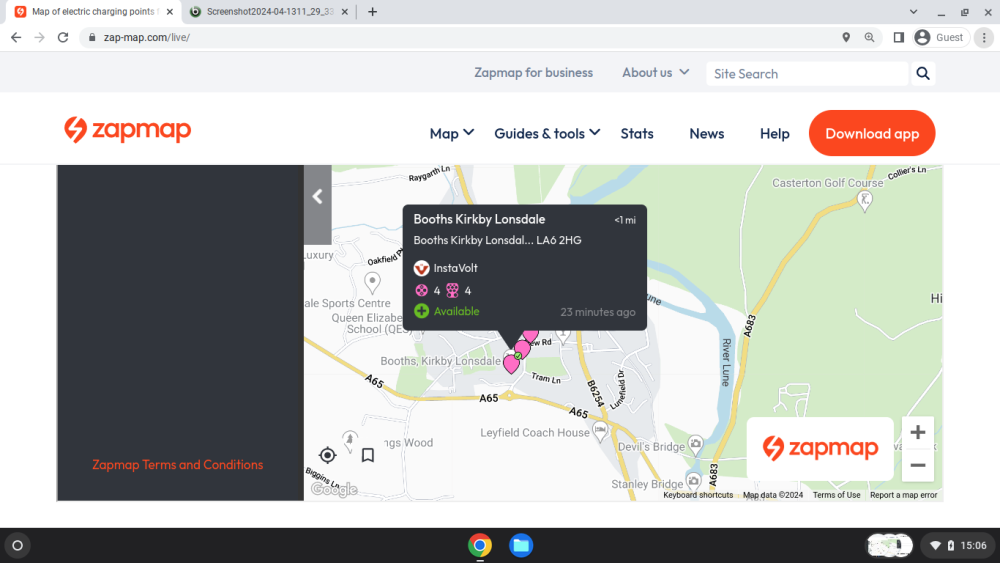The width and height of the screenshot is (1000, 563).
Task: Open the Stats page
Action: click(x=637, y=133)
